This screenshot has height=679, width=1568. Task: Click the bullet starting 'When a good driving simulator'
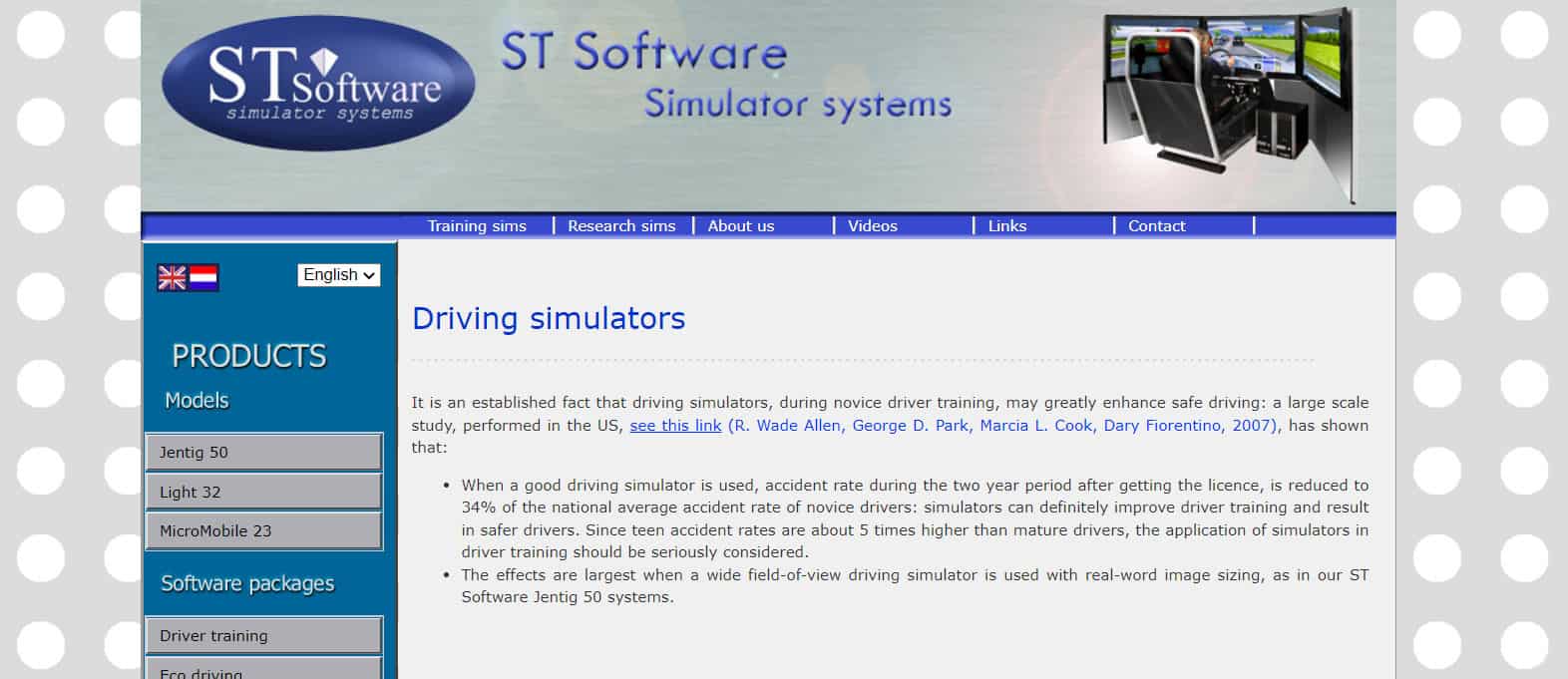click(x=915, y=518)
